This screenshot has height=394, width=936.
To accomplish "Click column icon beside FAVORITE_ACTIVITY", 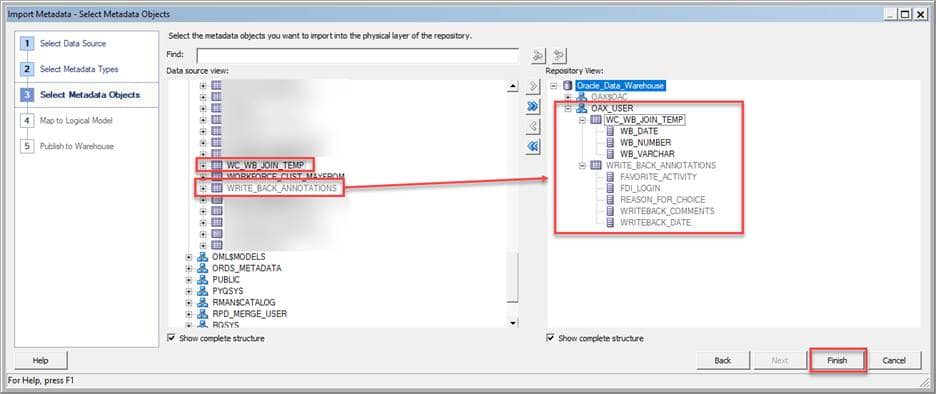I will click(x=610, y=177).
